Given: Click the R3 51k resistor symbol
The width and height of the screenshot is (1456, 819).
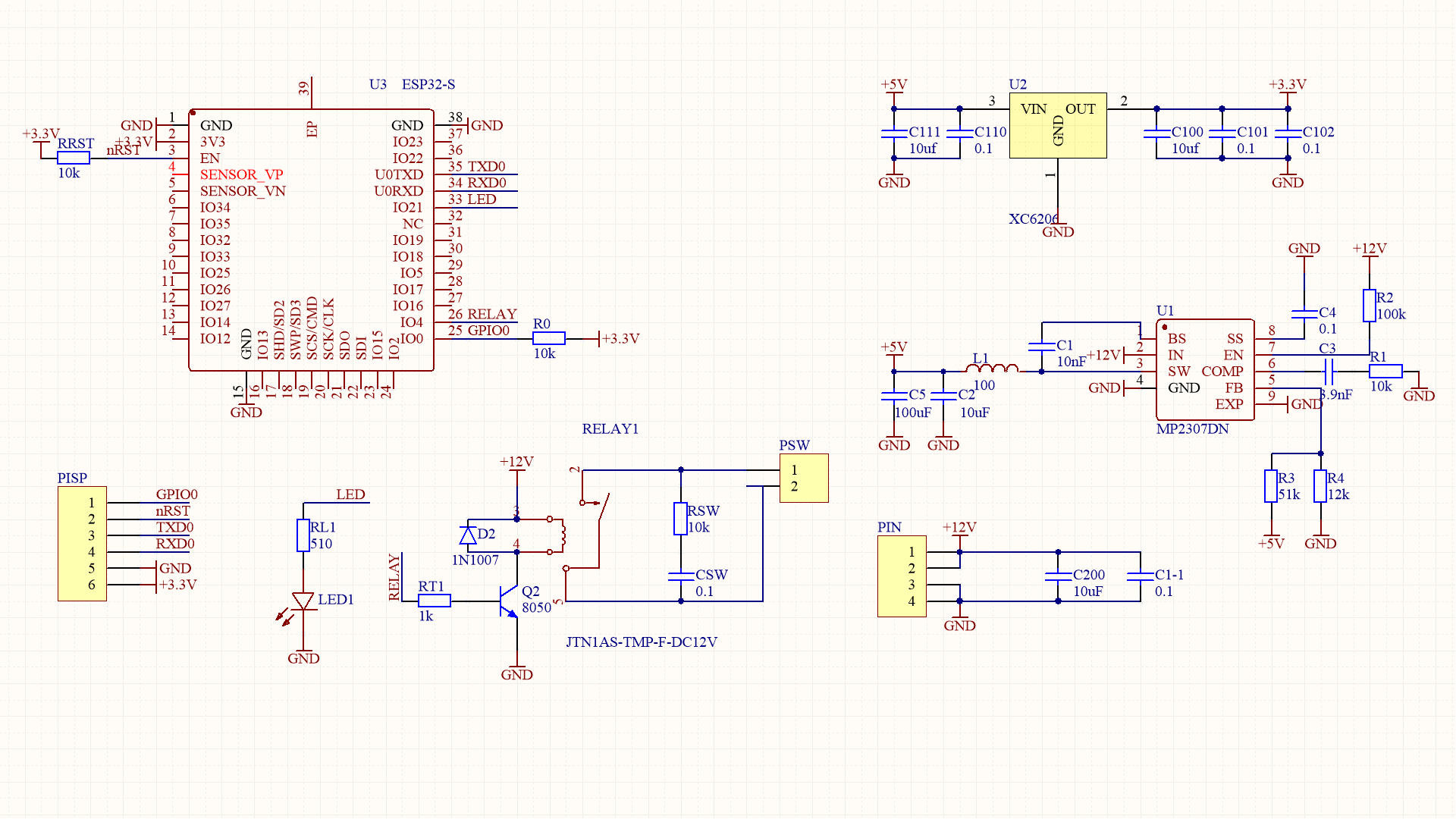Looking at the screenshot, I should click(x=1271, y=486).
